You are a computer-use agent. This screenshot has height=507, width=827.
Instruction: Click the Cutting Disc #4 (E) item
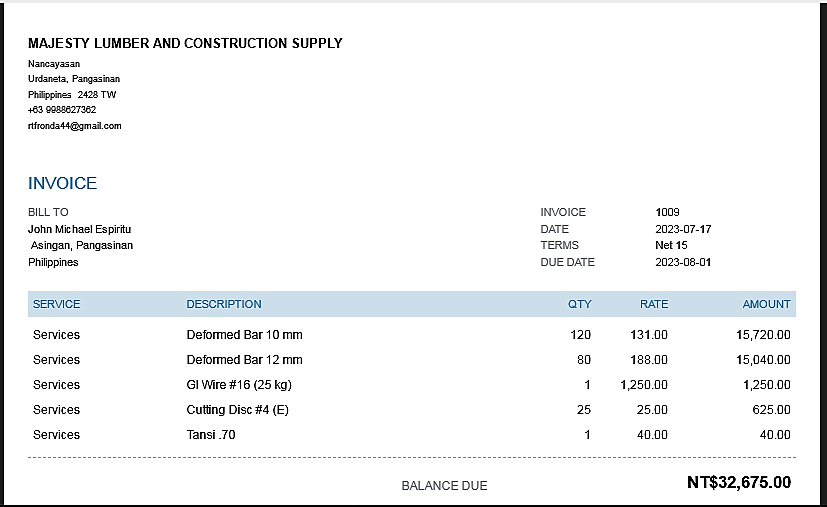(x=237, y=410)
